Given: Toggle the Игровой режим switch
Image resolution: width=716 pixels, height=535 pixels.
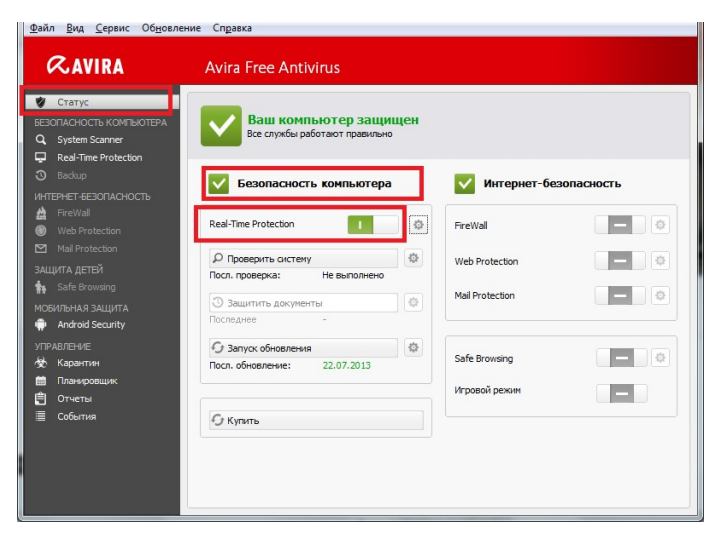Looking at the screenshot, I should (621, 393).
